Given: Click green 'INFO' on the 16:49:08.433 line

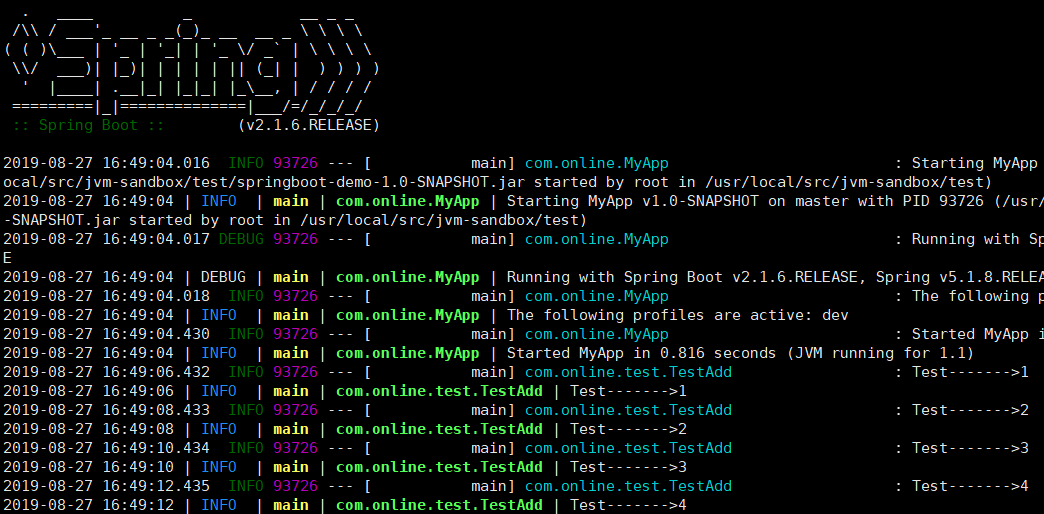Looking at the screenshot, I should (246, 409).
